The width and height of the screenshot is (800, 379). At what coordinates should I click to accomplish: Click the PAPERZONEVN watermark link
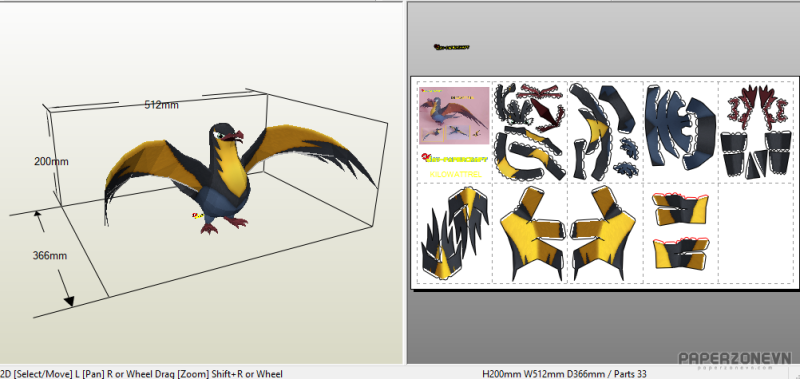[x=734, y=359]
